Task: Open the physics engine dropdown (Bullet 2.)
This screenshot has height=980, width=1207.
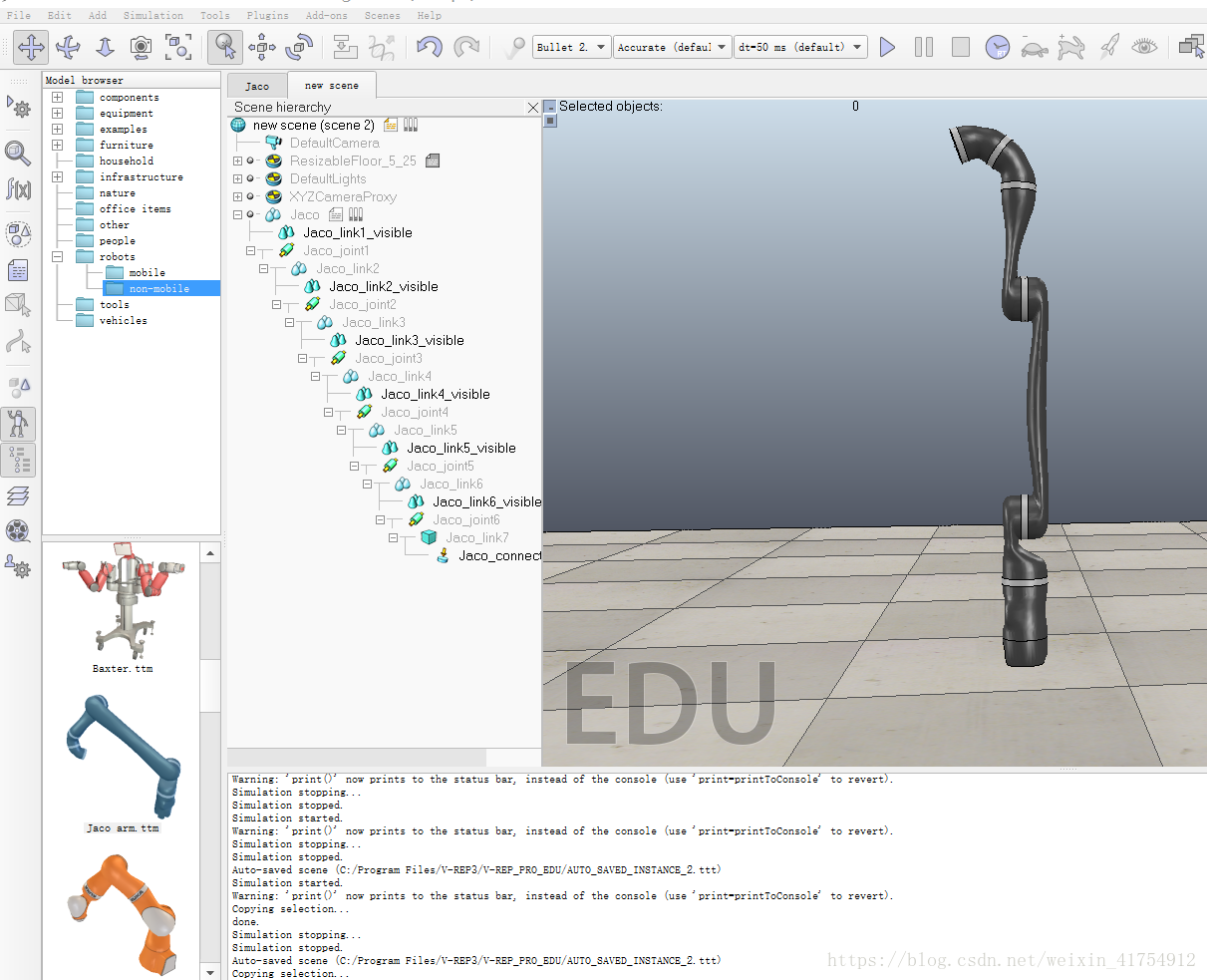Action: pos(571,47)
